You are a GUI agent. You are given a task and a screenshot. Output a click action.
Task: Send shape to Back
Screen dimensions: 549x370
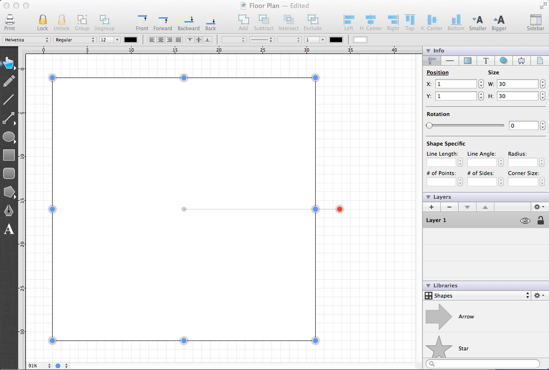point(210,22)
